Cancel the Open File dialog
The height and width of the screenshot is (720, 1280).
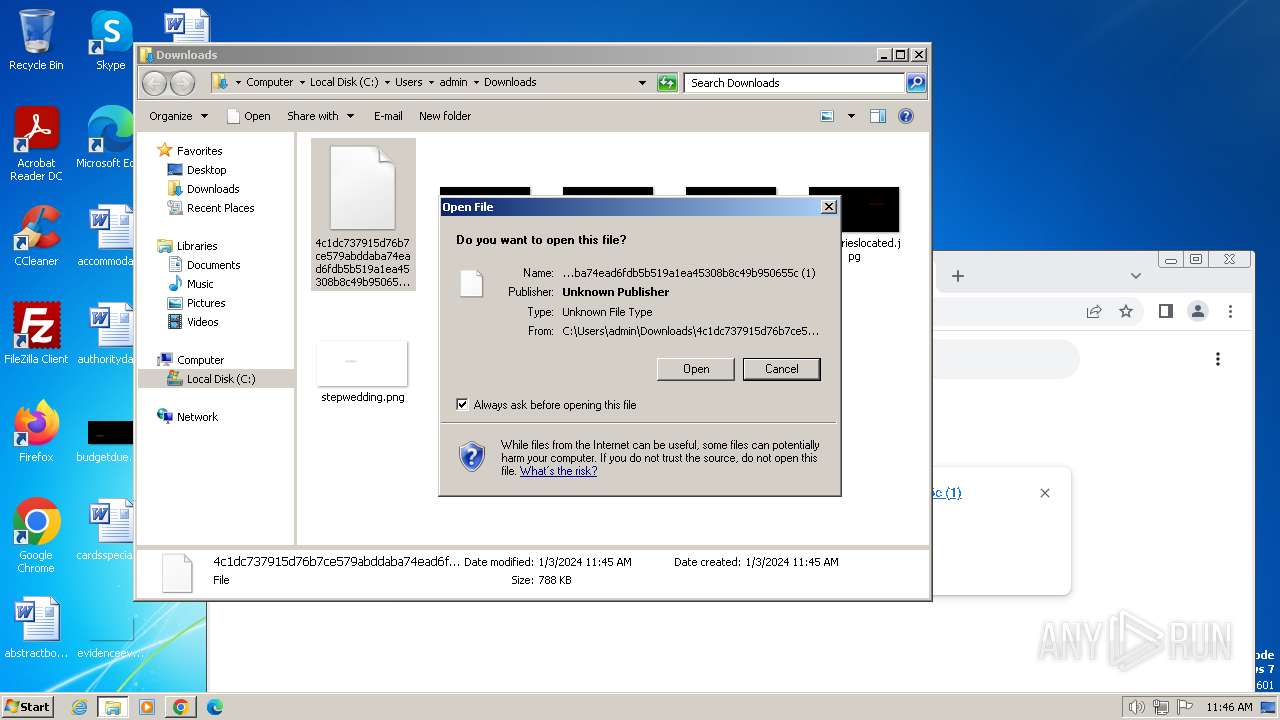(782, 369)
